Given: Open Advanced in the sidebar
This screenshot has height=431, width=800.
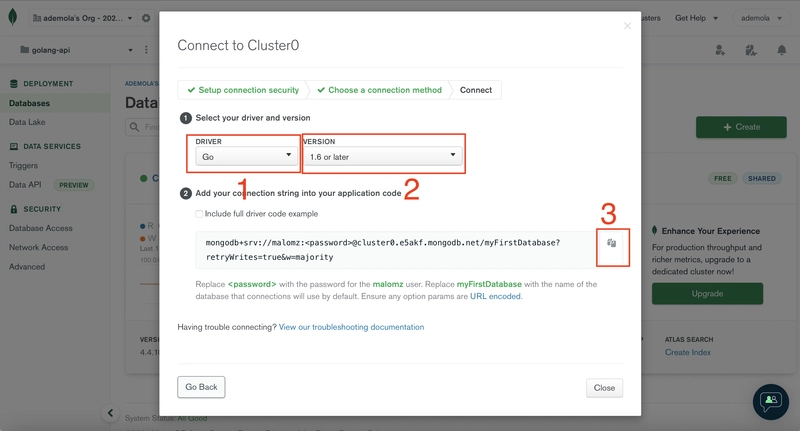Looking at the screenshot, I should tap(27, 267).
